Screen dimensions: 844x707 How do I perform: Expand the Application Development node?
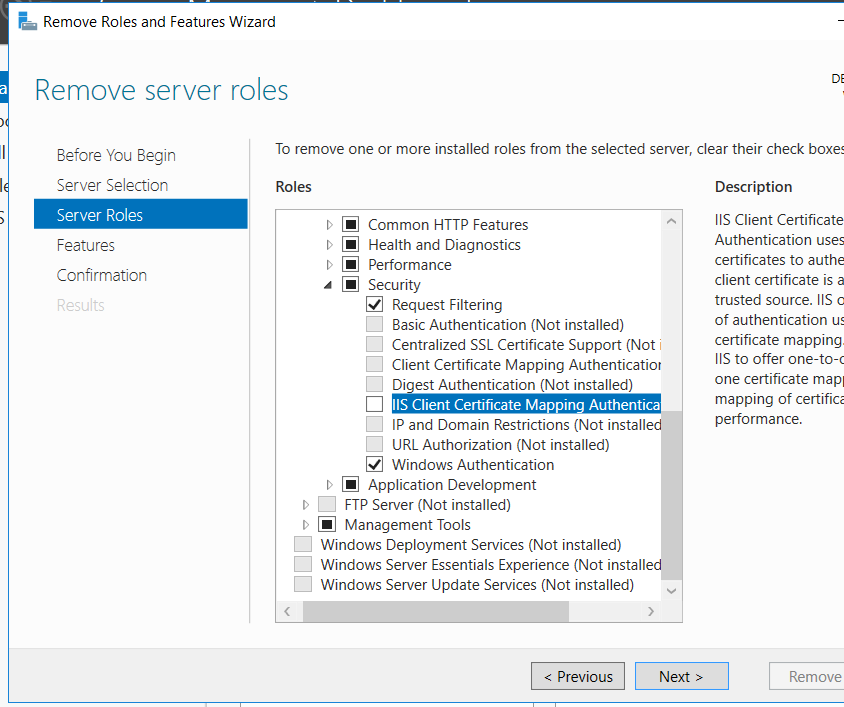point(330,485)
